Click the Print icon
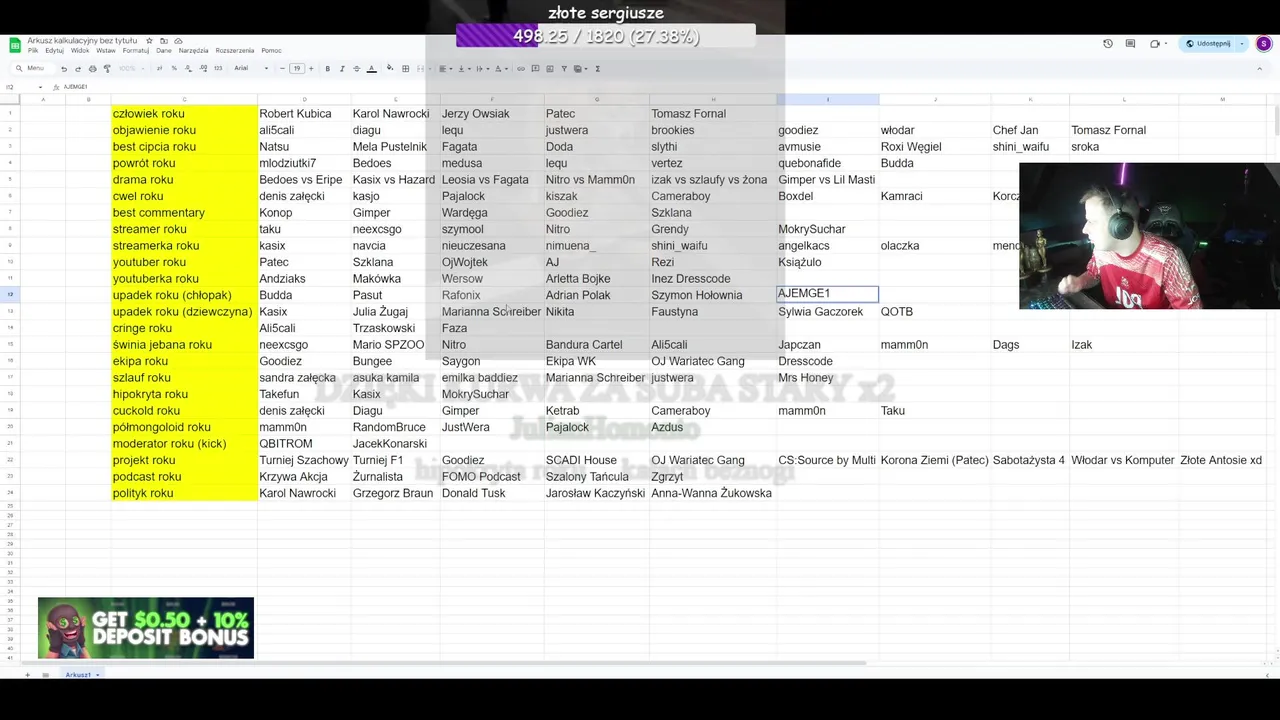 click(x=92, y=69)
